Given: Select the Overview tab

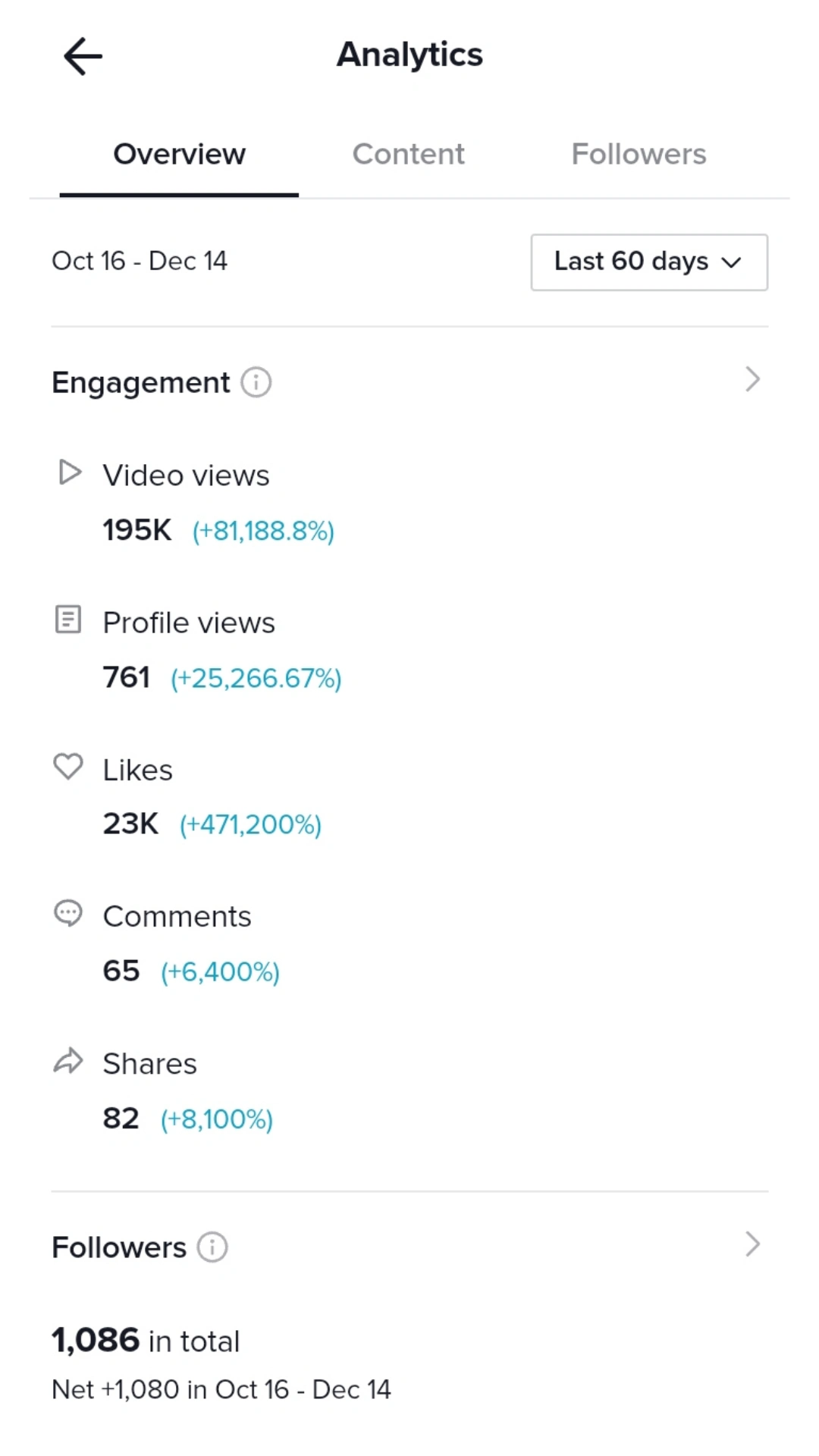Looking at the screenshot, I should pos(179,154).
